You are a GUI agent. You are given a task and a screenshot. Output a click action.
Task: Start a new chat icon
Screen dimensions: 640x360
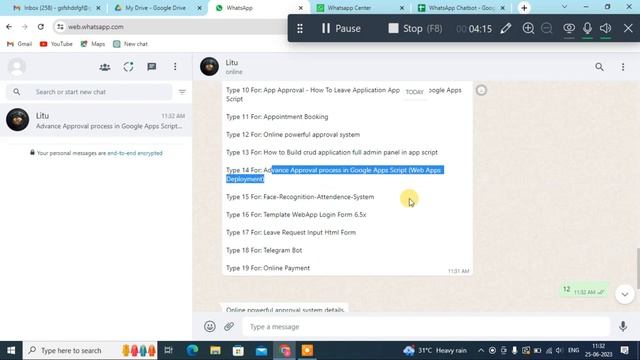tap(152, 67)
